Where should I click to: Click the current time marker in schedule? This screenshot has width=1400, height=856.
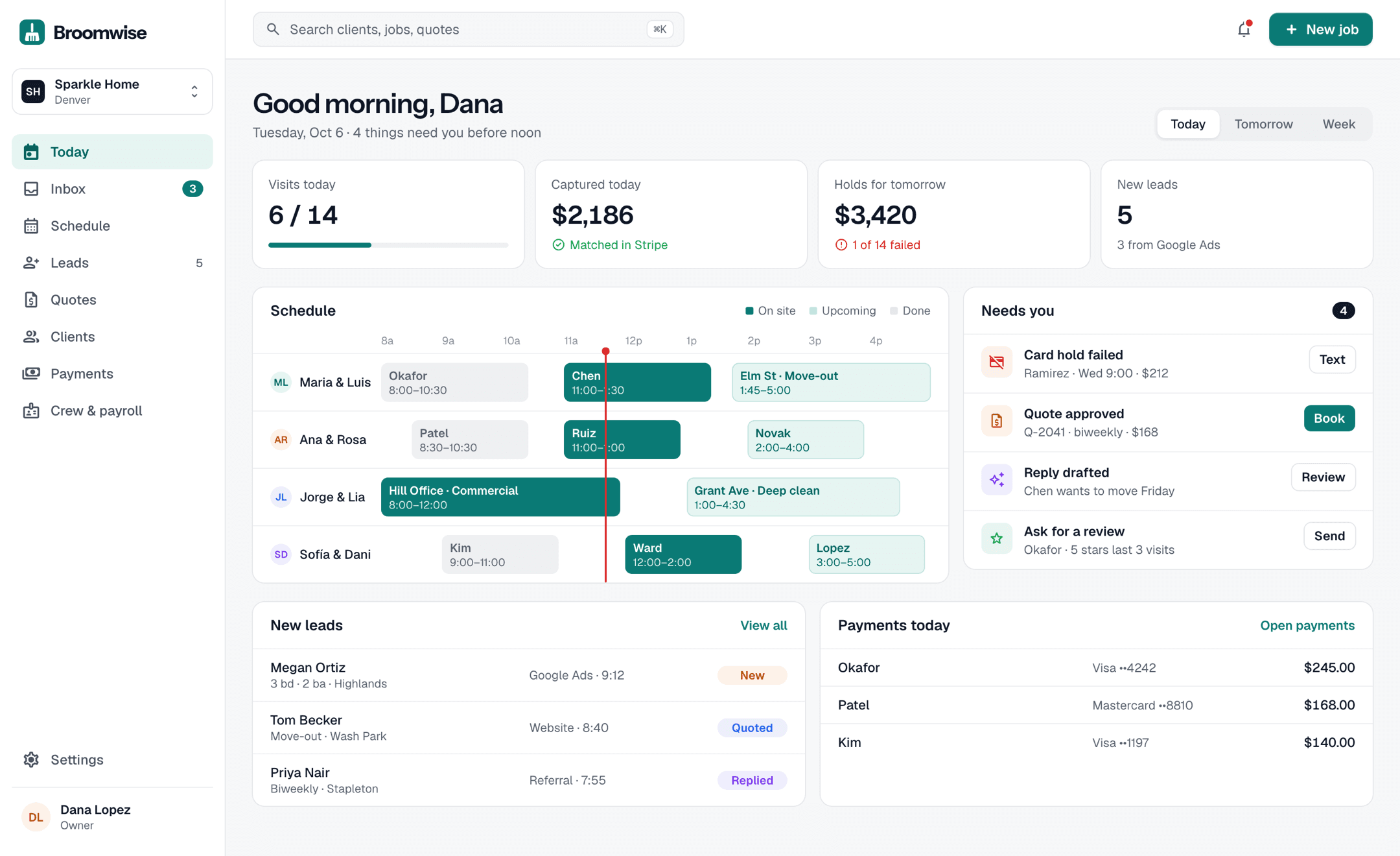605,351
